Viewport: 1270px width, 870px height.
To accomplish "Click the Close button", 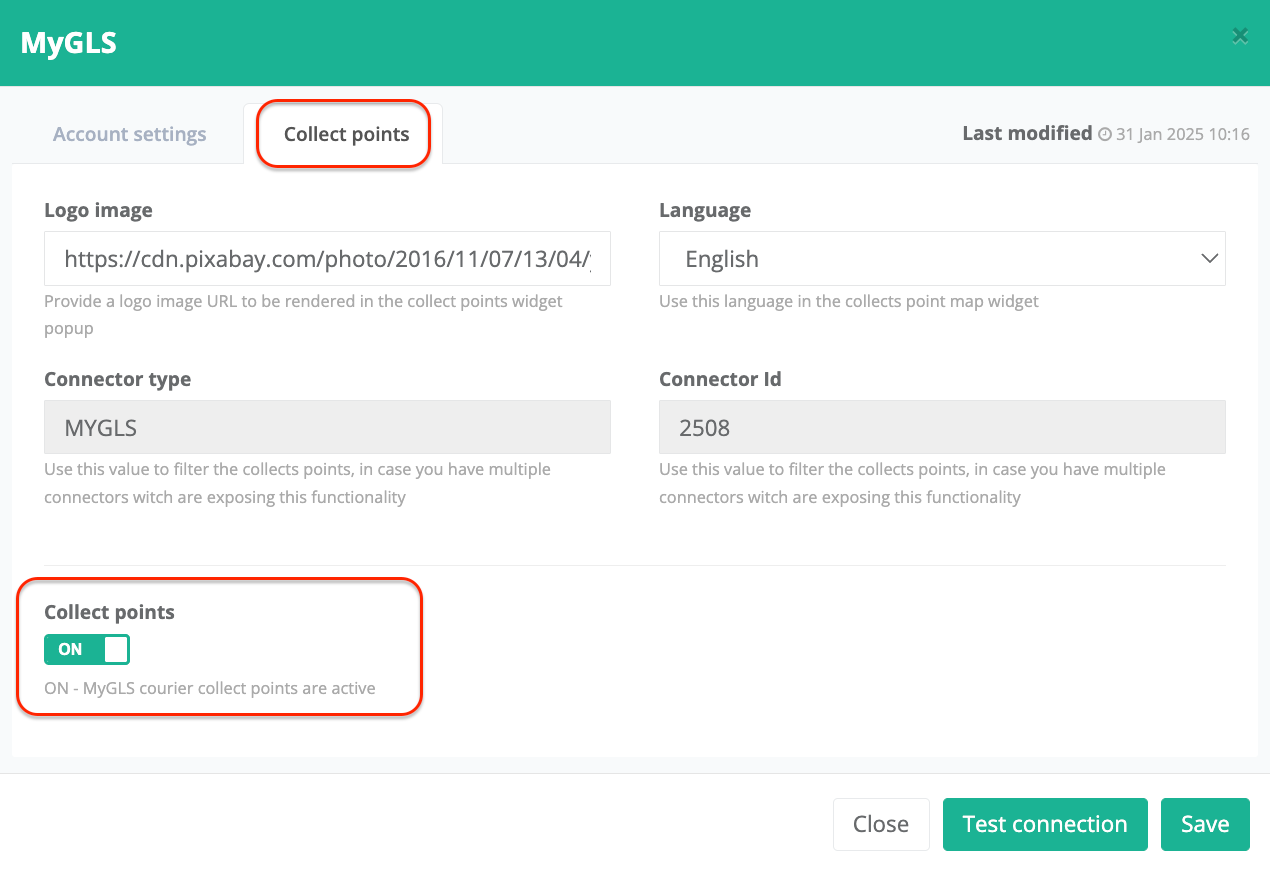I will (881, 824).
